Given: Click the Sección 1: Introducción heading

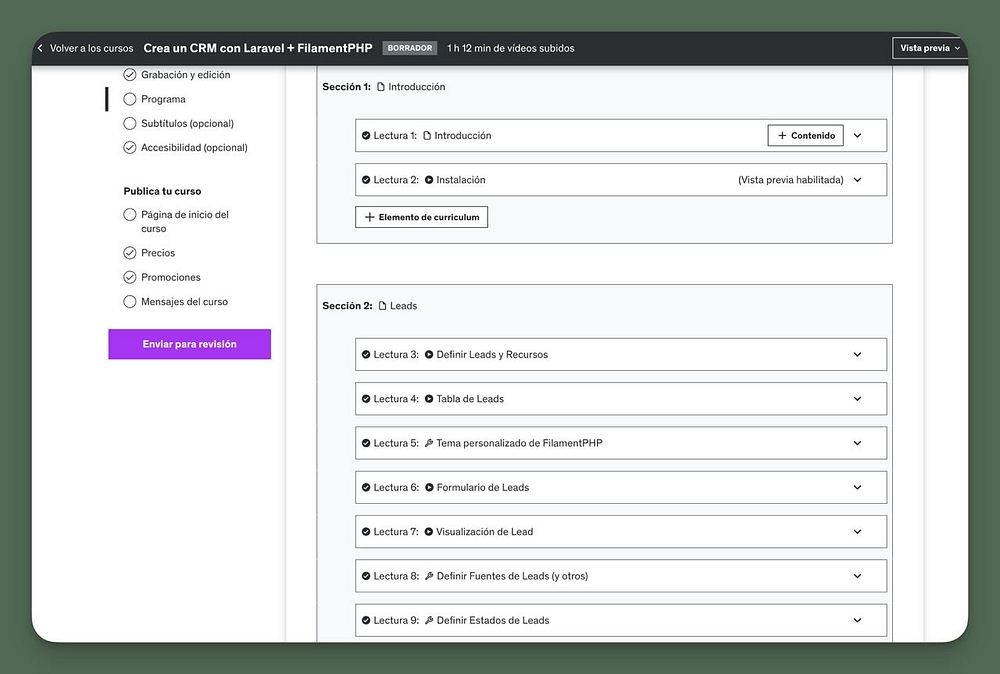Looking at the screenshot, I should pyautogui.click(x=384, y=87).
